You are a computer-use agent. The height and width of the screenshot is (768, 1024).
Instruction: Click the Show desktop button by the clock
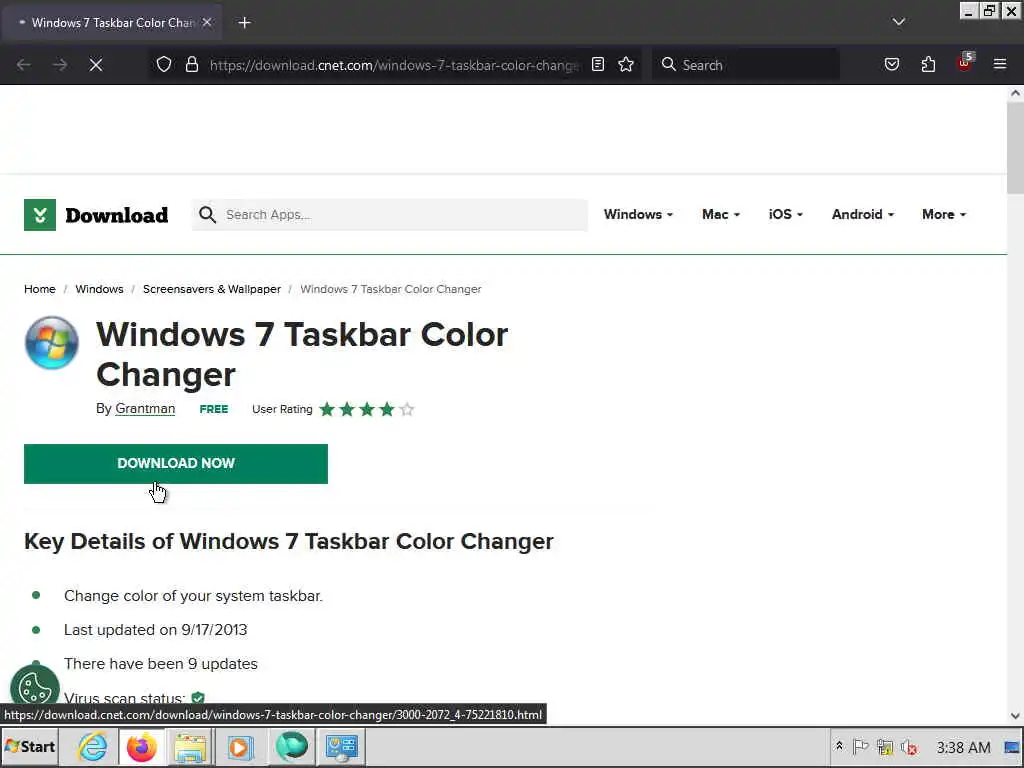click(1012, 746)
